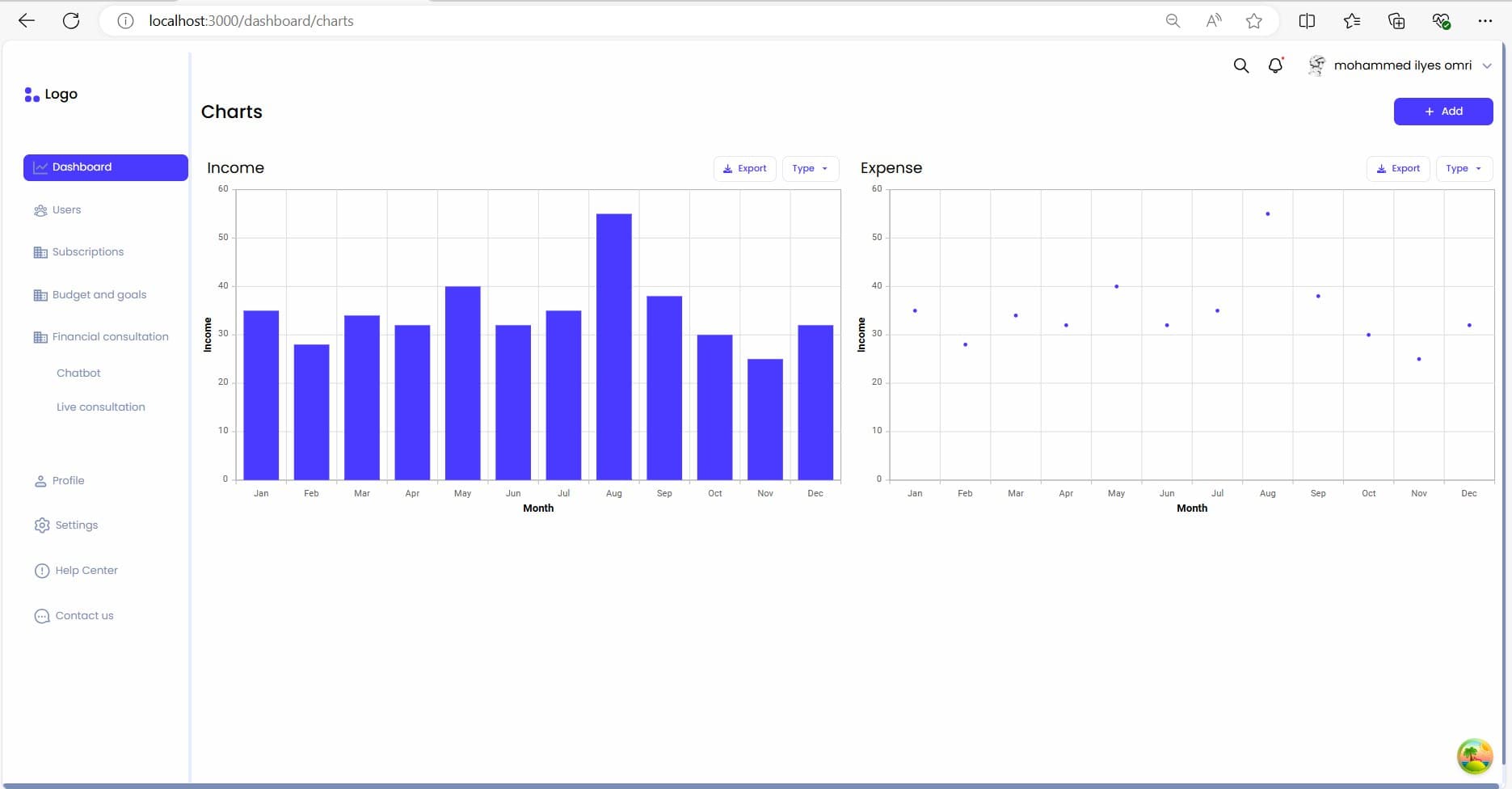This screenshot has width=1512, height=789.
Task: Click the user avatar picture
Action: coord(1316,65)
